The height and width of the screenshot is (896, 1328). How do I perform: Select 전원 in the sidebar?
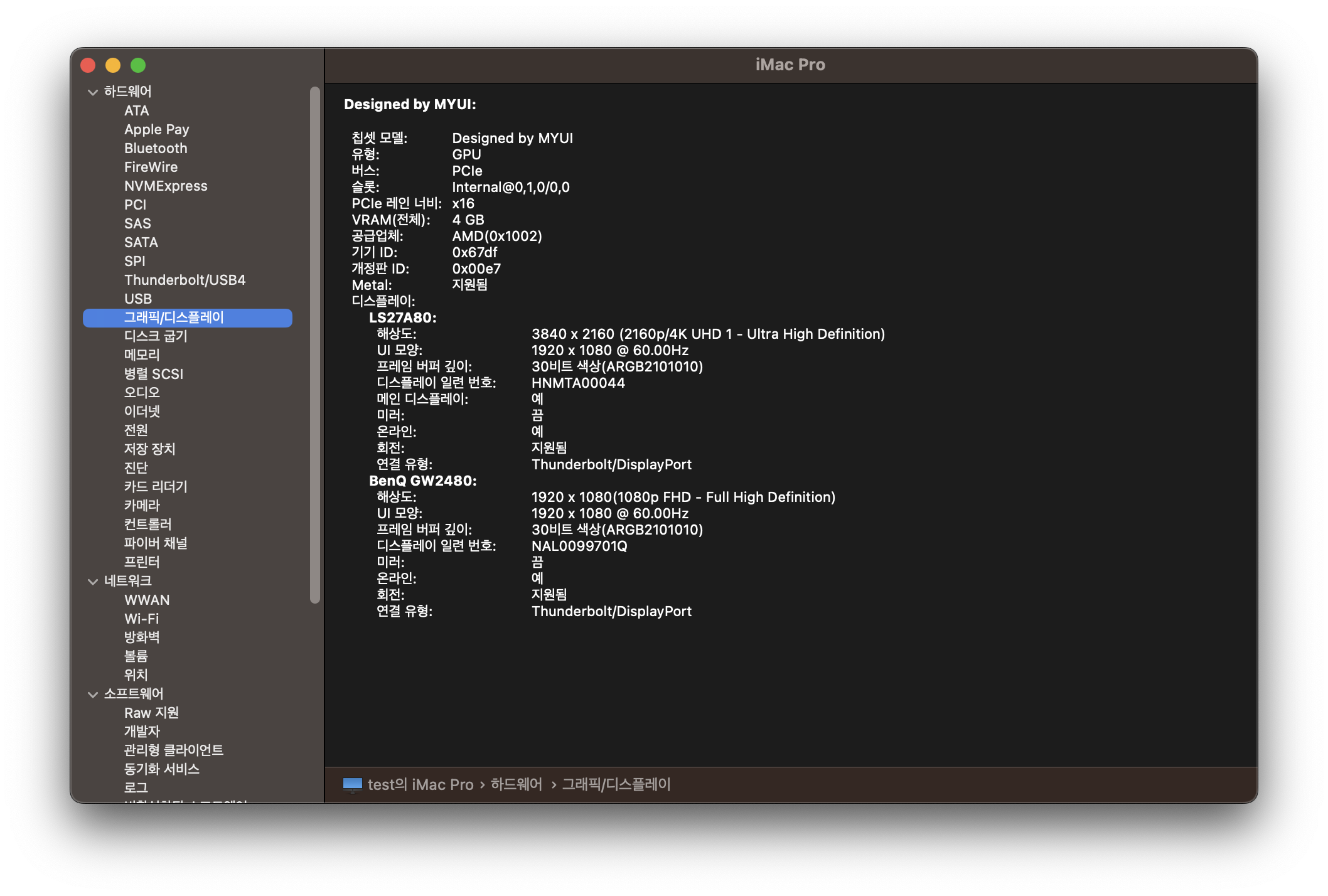click(x=136, y=430)
